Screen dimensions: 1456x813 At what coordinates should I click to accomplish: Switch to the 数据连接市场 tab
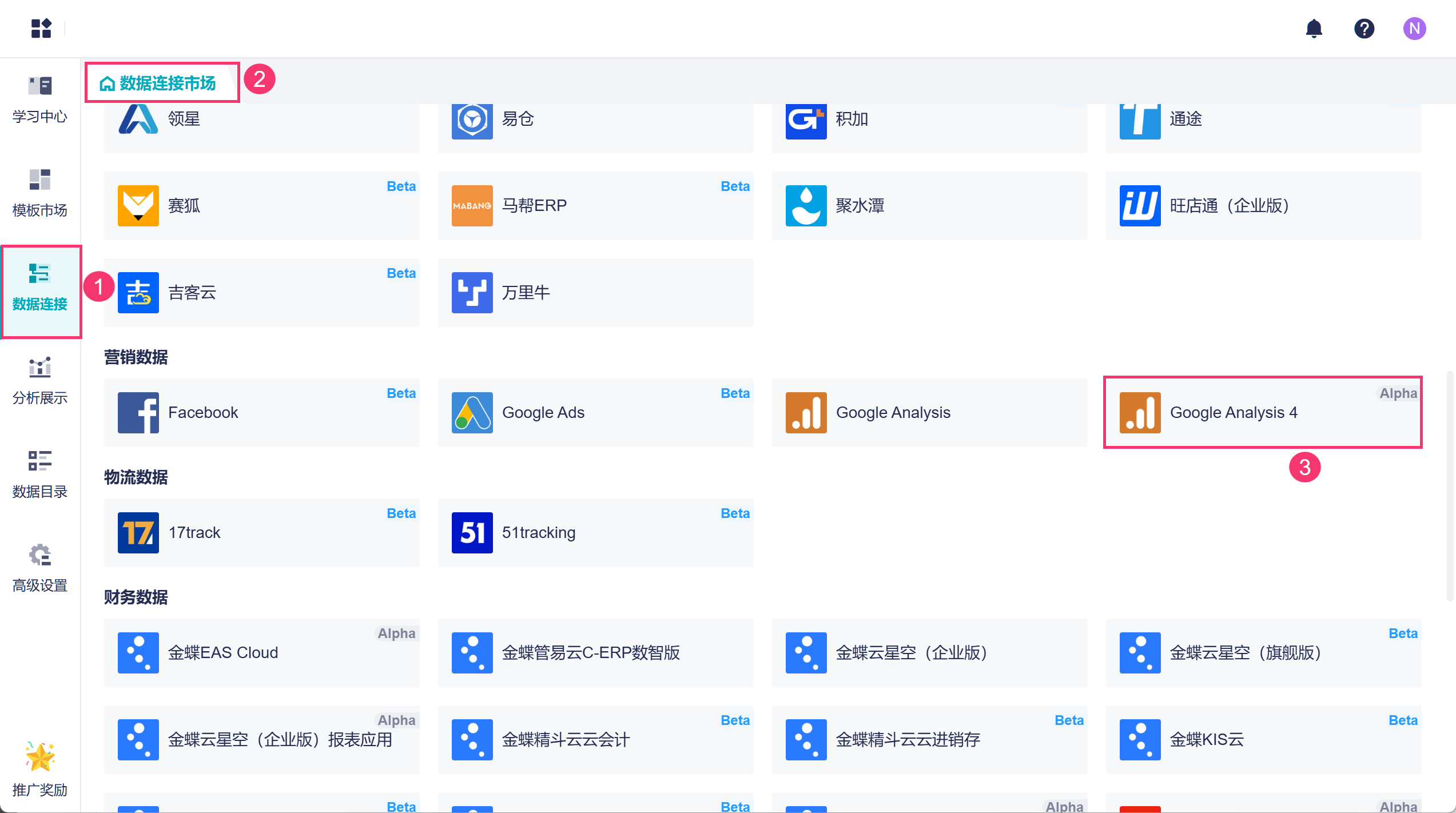pyautogui.click(x=158, y=83)
